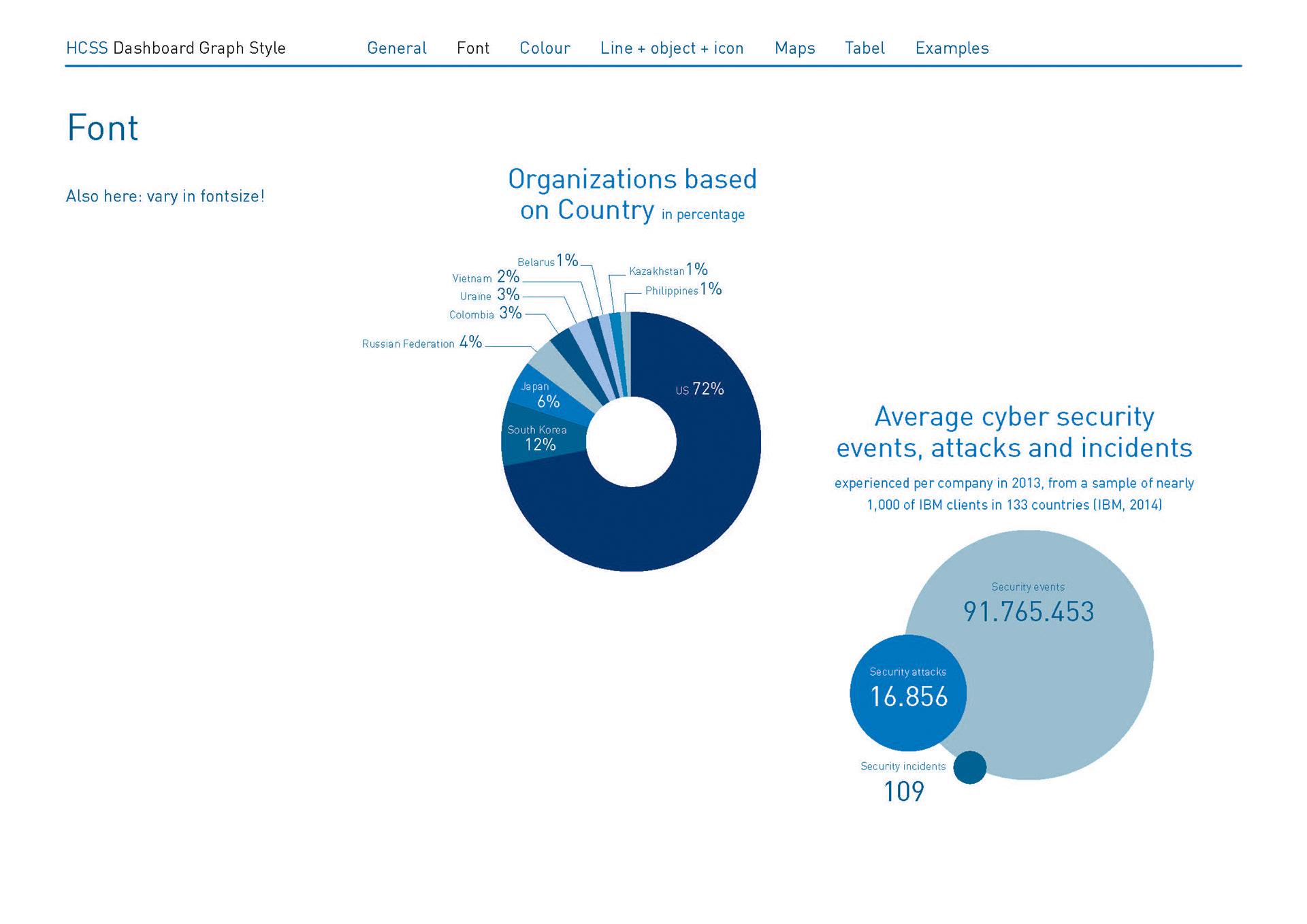1307x924 pixels.
Task: Open Line + object + icon tab
Action: coord(671,48)
